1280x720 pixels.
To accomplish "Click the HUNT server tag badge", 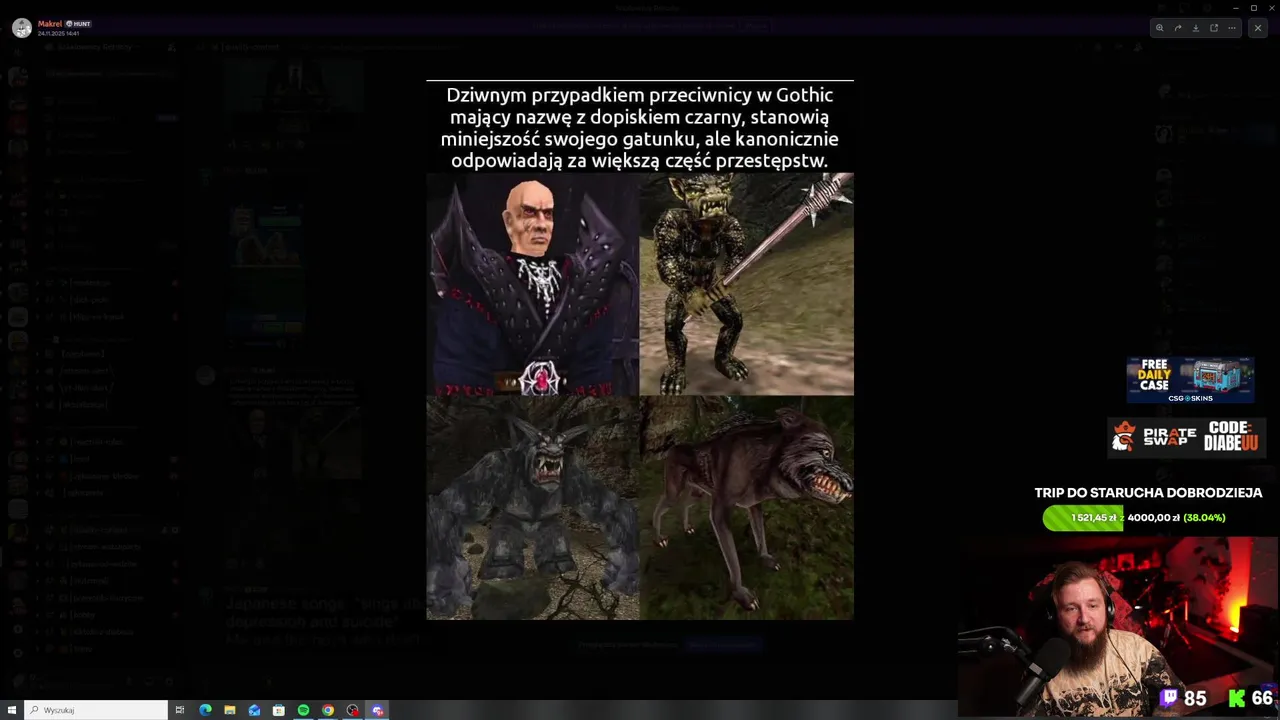I will [x=78, y=23].
